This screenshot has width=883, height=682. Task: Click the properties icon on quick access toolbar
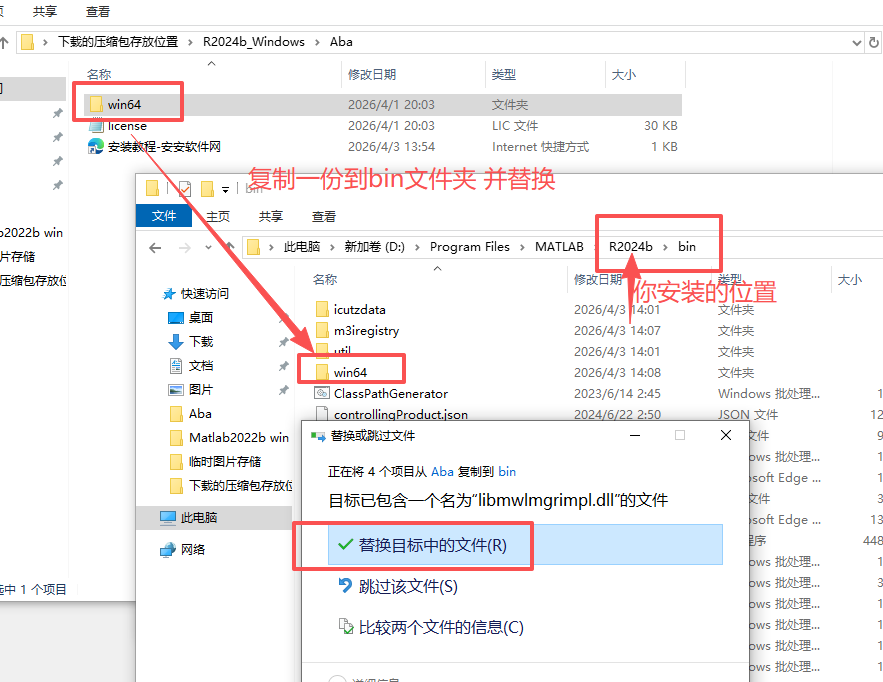[185, 189]
